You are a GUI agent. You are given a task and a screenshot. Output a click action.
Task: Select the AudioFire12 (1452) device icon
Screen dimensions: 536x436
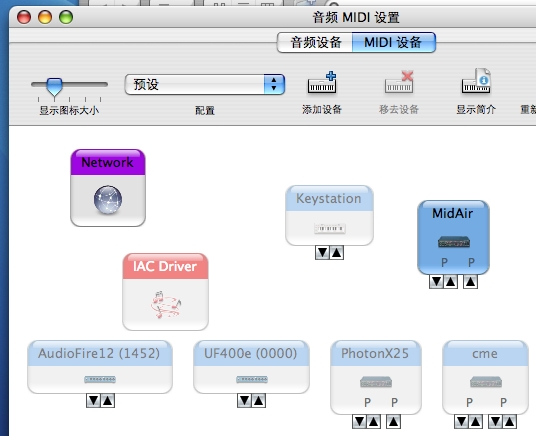pos(100,379)
